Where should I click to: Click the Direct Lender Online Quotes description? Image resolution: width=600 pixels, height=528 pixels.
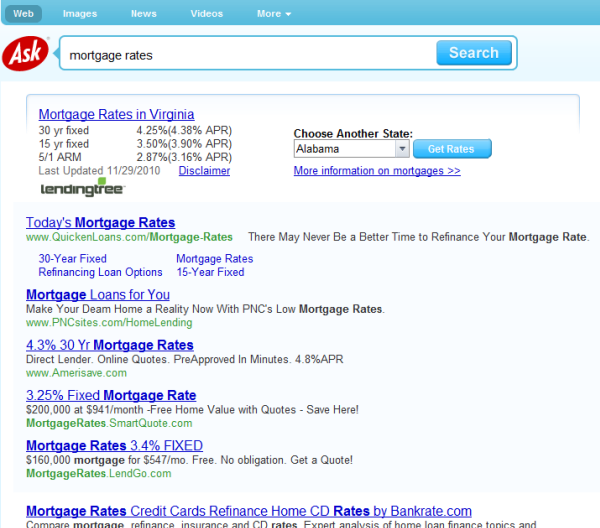tap(184, 359)
